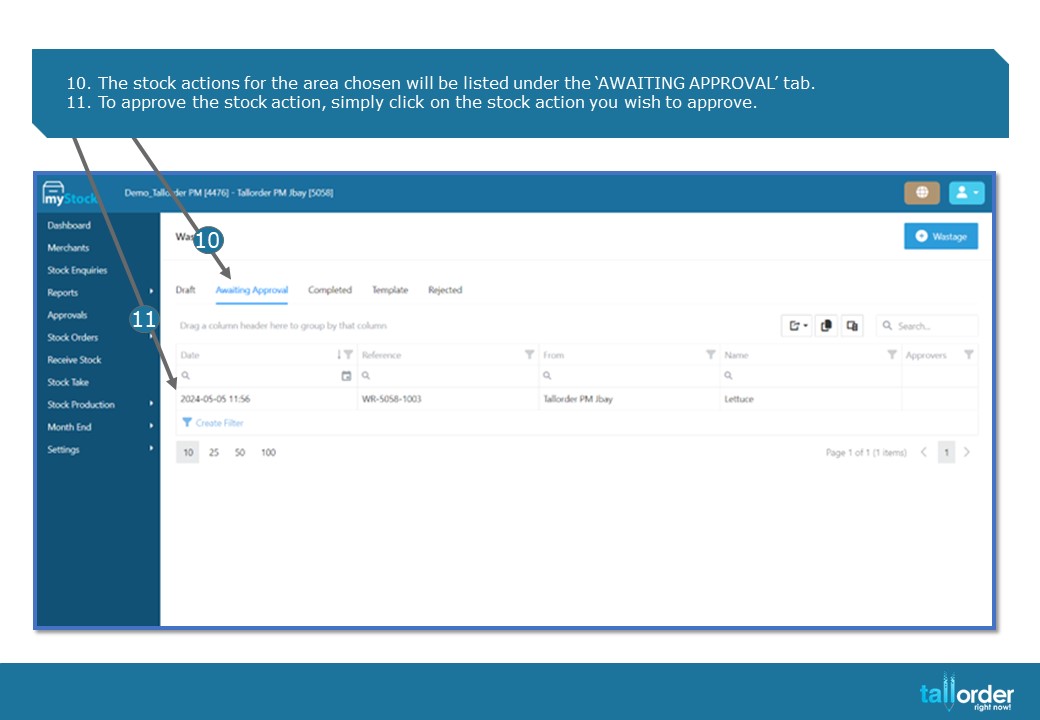The width and height of the screenshot is (1040, 720).
Task: Switch to the Rejected tab
Action: 445,290
